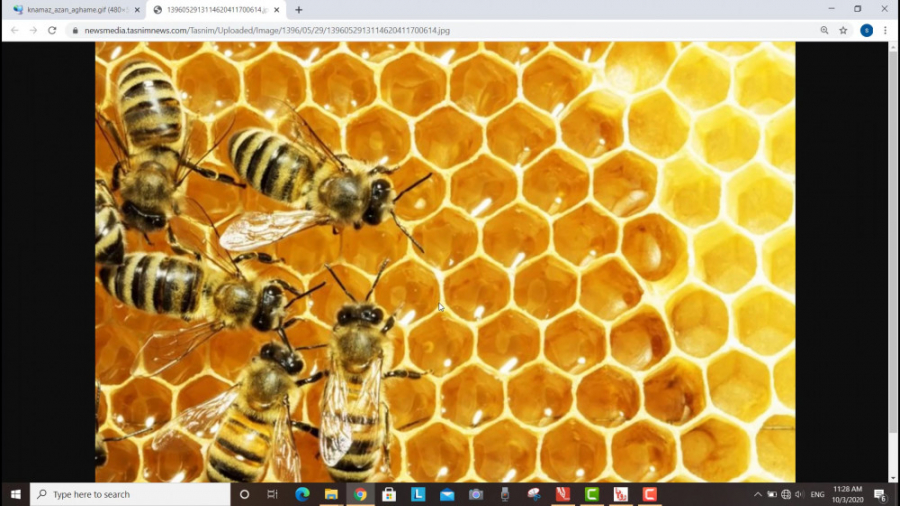The image size is (900, 506).
Task: Open the first red taskbar app icon
Action: 562,494
